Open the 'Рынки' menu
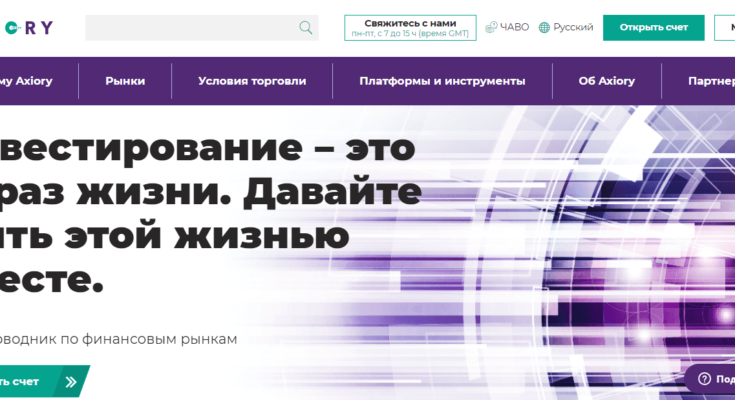This screenshot has height=400, width=735. coord(125,81)
